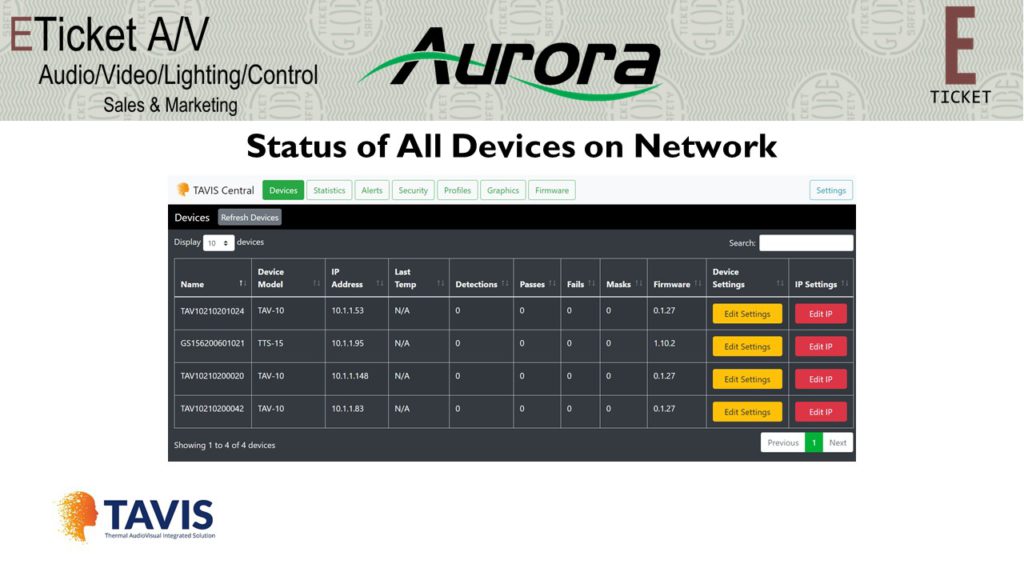This screenshot has width=1024, height=576.
Task: Click the E Ticket logo at top right
Action: click(960, 56)
